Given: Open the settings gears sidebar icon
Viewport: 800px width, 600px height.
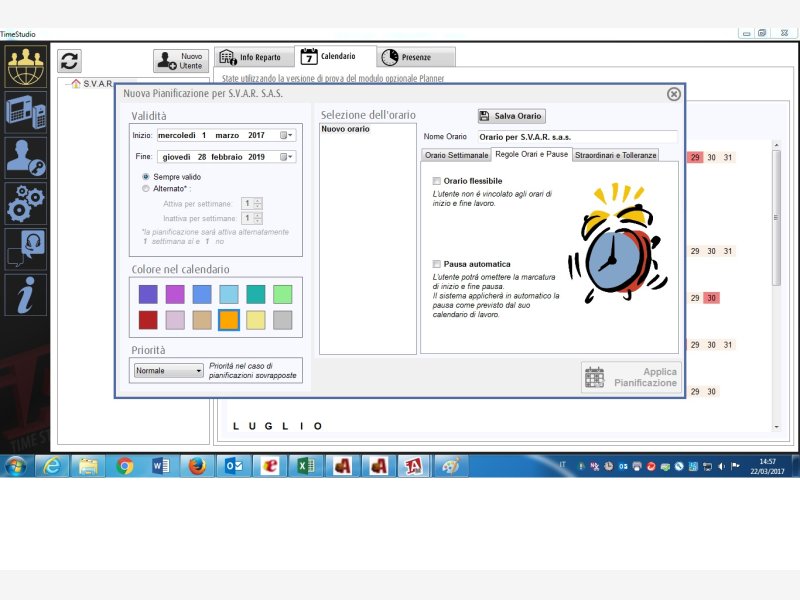Looking at the screenshot, I should 25,203.
